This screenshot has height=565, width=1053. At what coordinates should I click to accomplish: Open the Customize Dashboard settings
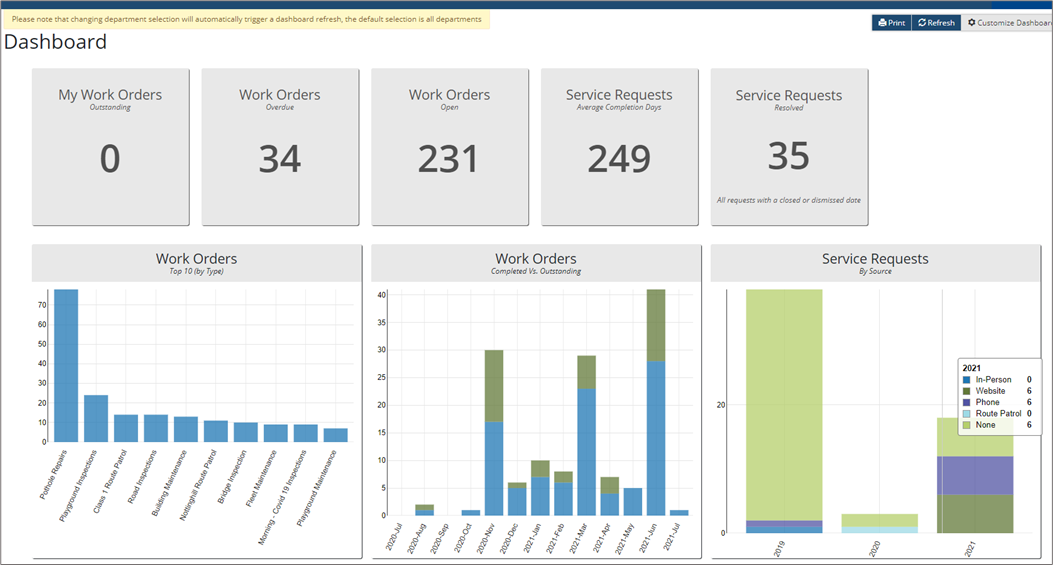1010,23
